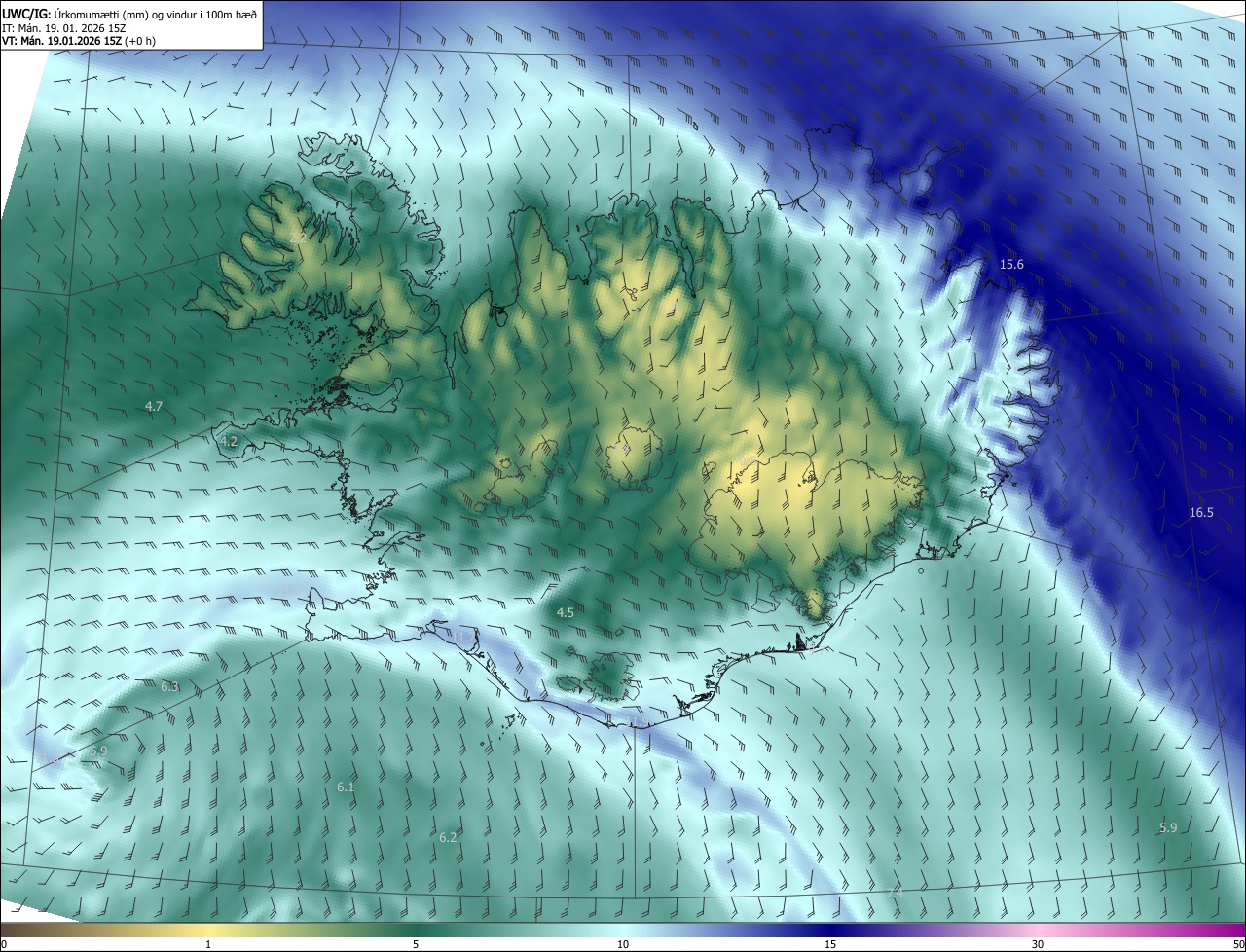Click the 6.3 value over the ocean

point(169,686)
